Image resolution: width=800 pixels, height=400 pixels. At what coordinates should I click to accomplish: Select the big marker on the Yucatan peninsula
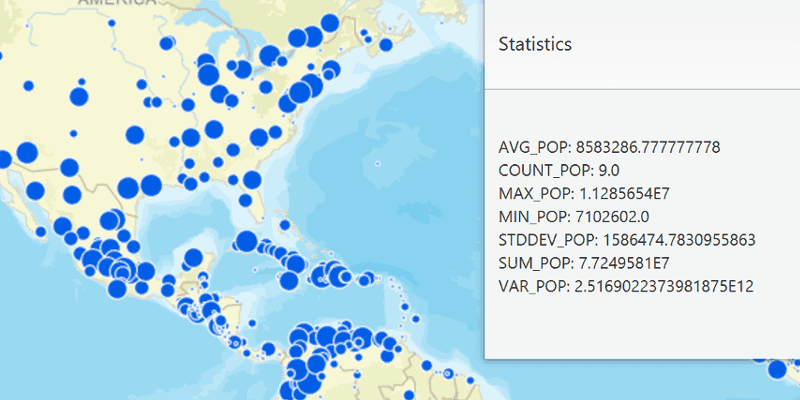click(x=193, y=258)
